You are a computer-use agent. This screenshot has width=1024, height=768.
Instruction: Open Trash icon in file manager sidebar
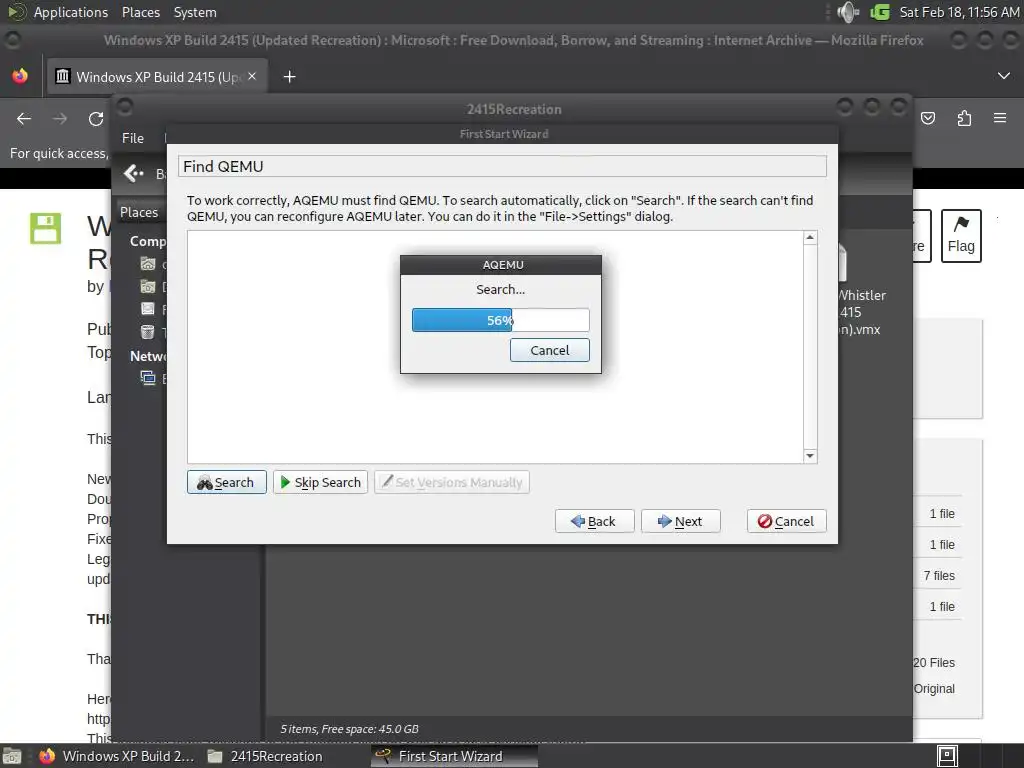(x=148, y=332)
